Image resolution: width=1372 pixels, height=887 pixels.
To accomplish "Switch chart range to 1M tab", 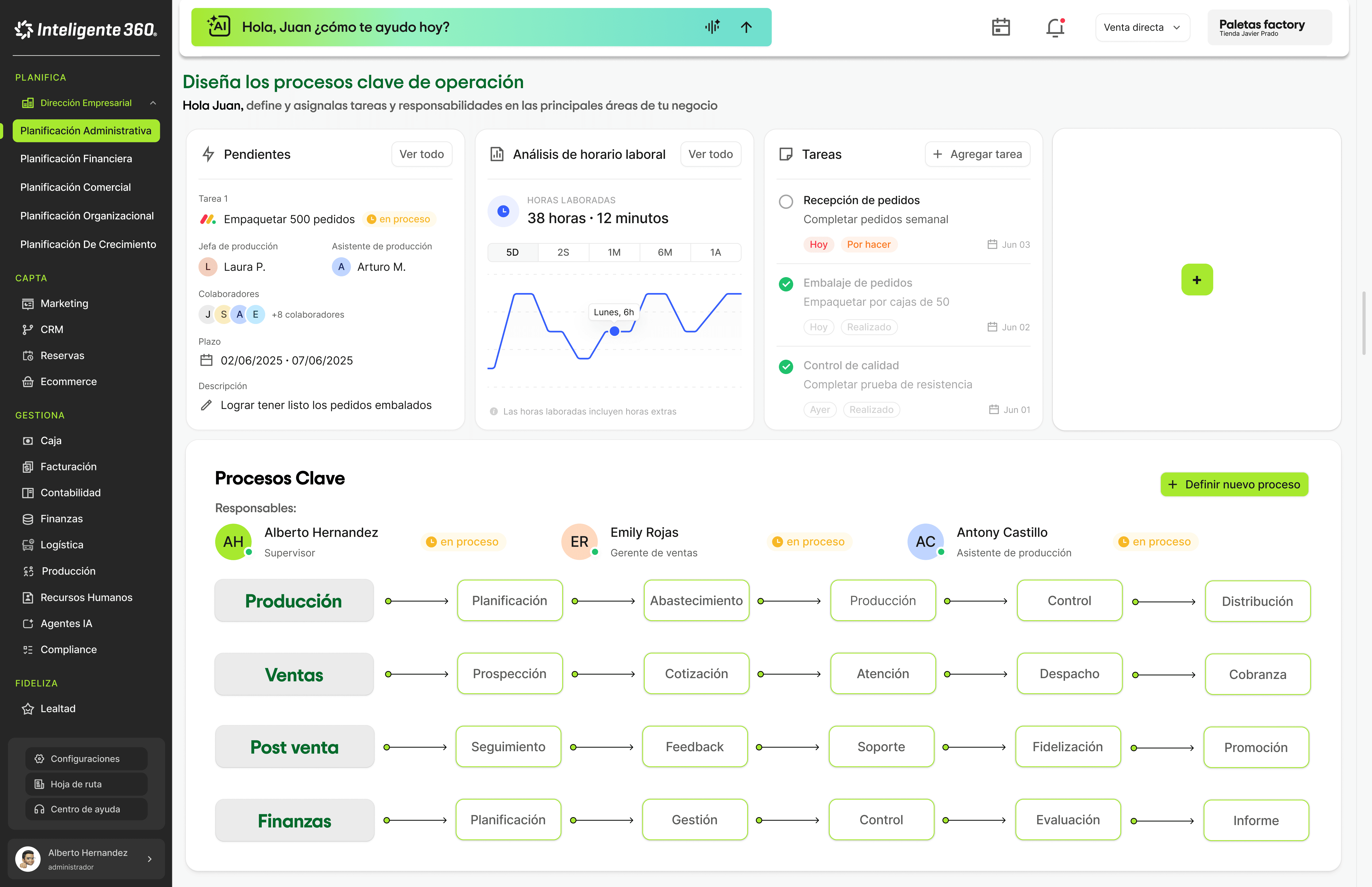I will [614, 252].
